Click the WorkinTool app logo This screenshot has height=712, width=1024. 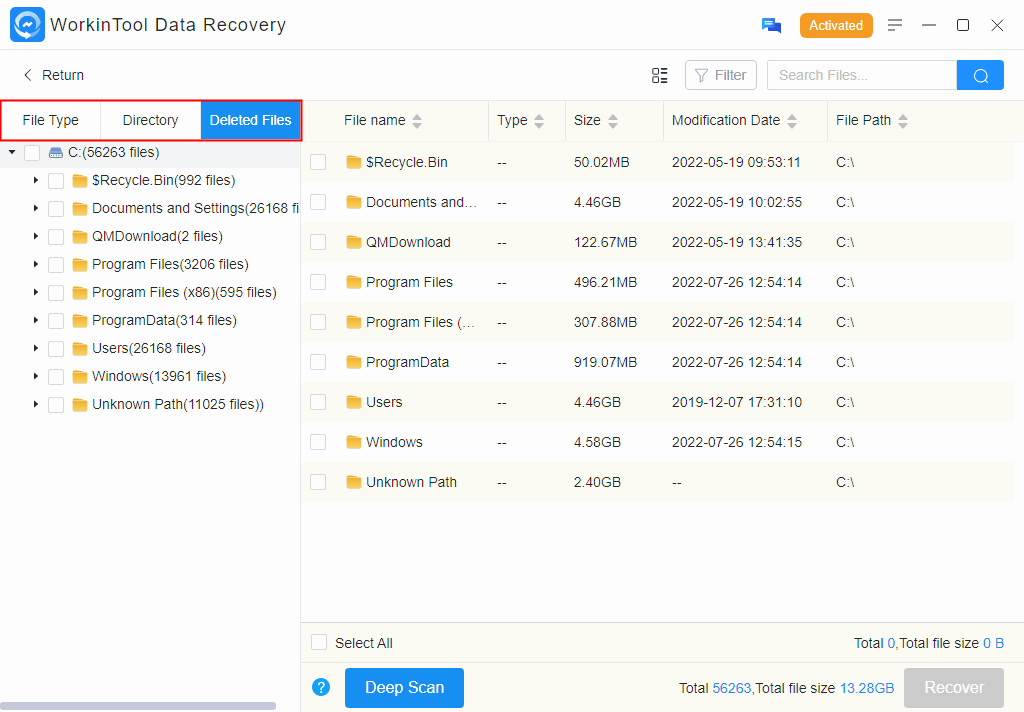[x=27, y=25]
